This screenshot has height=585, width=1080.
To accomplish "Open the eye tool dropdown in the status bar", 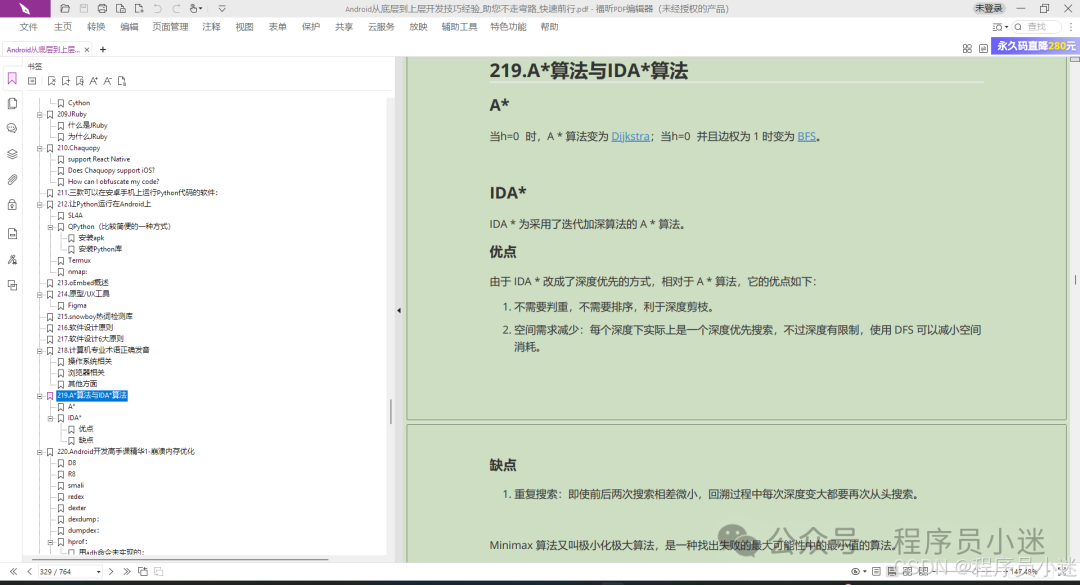I will (863, 572).
